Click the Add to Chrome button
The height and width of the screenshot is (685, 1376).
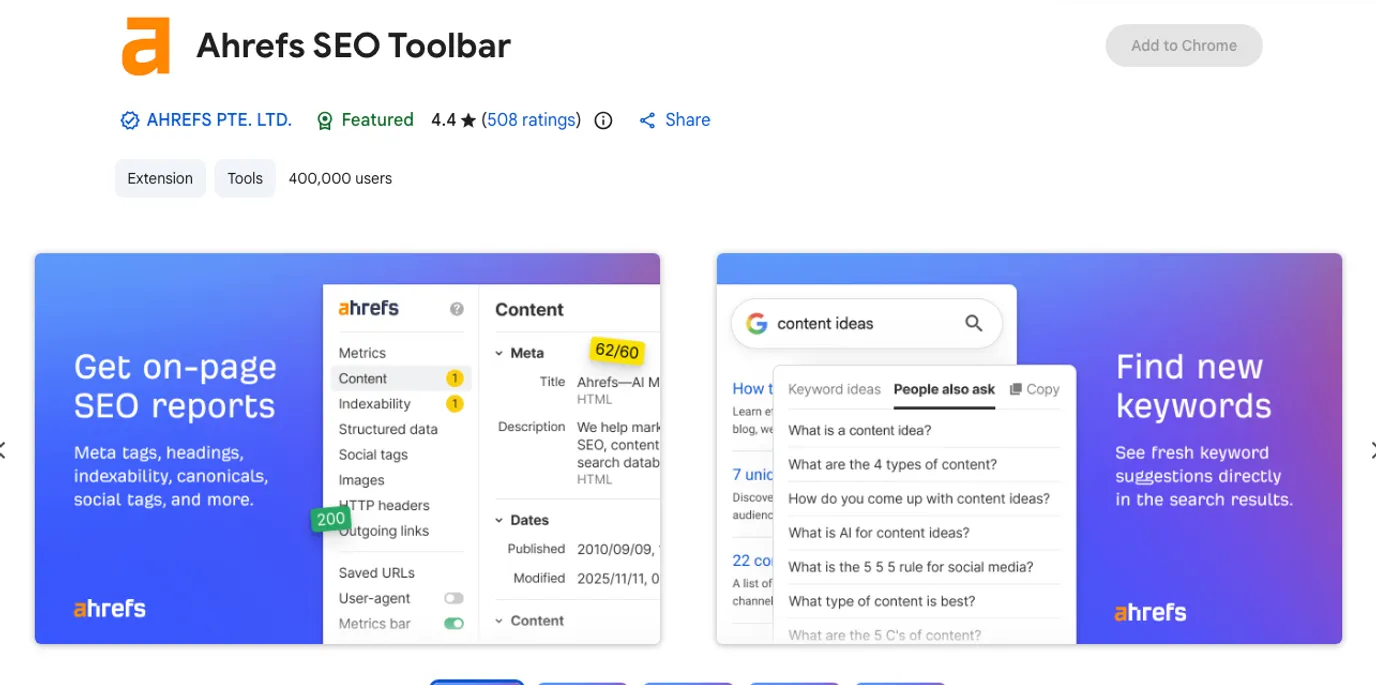click(1184, 46)
